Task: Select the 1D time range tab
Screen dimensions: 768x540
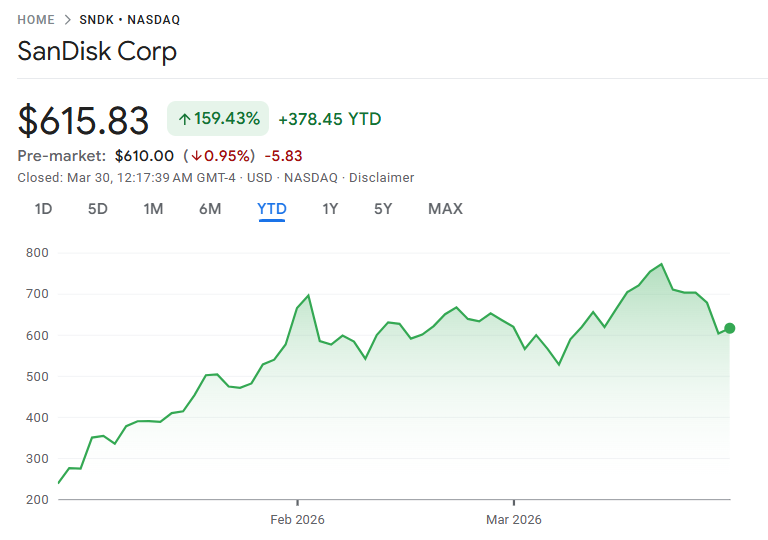Action: coord(43,209)
